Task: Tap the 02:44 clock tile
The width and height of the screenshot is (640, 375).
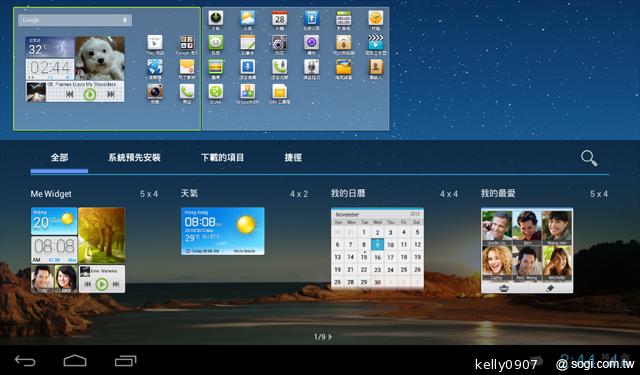Action: coord(50,69)
